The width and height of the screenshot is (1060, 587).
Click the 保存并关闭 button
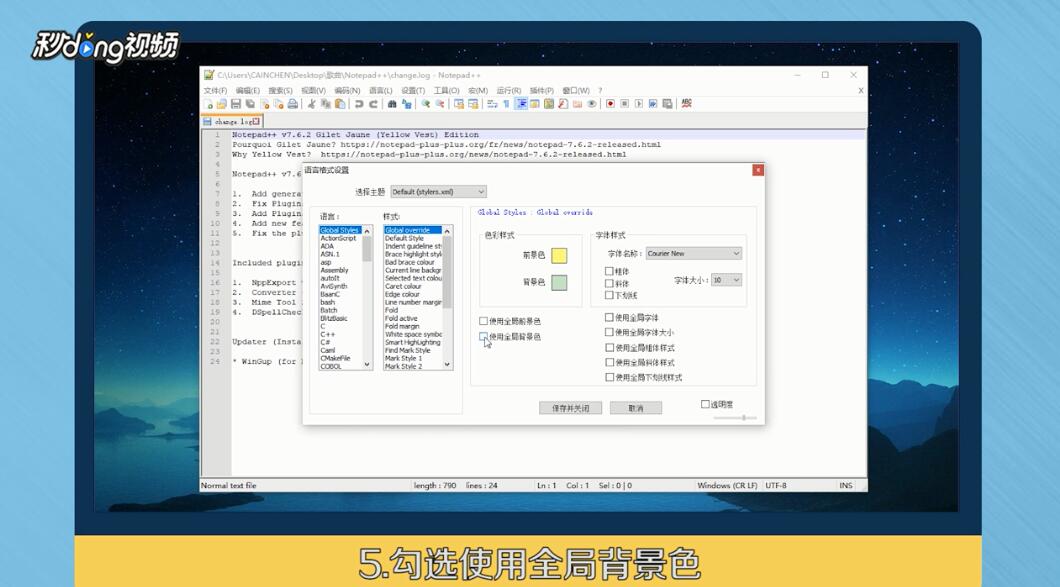(571, 408)
